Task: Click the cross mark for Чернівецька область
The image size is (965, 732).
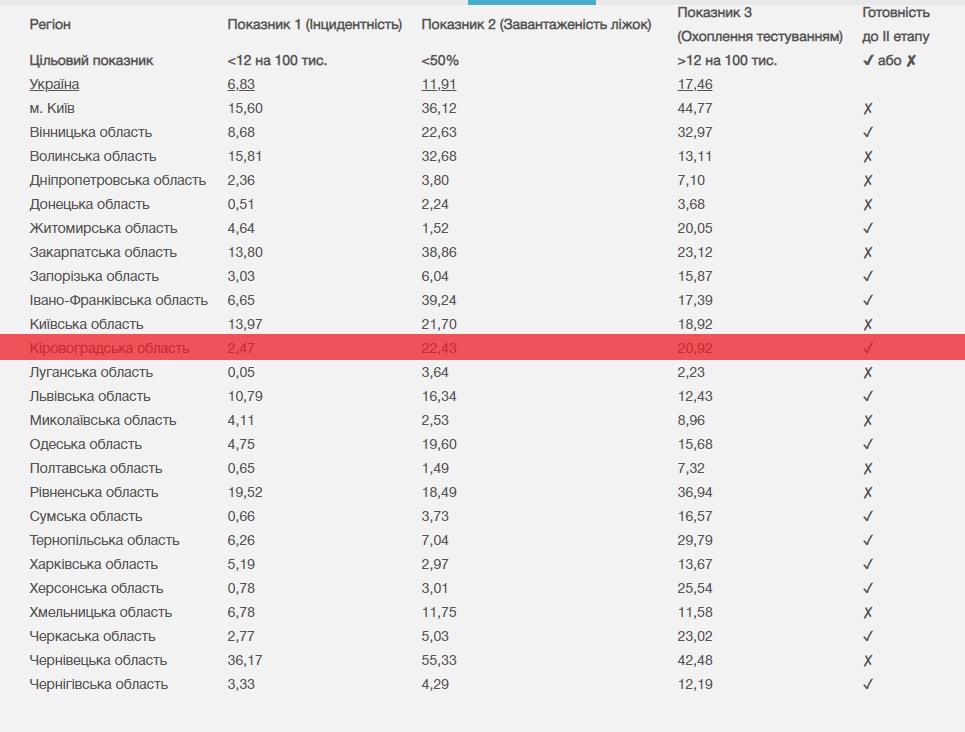Action: click(868, 661)
